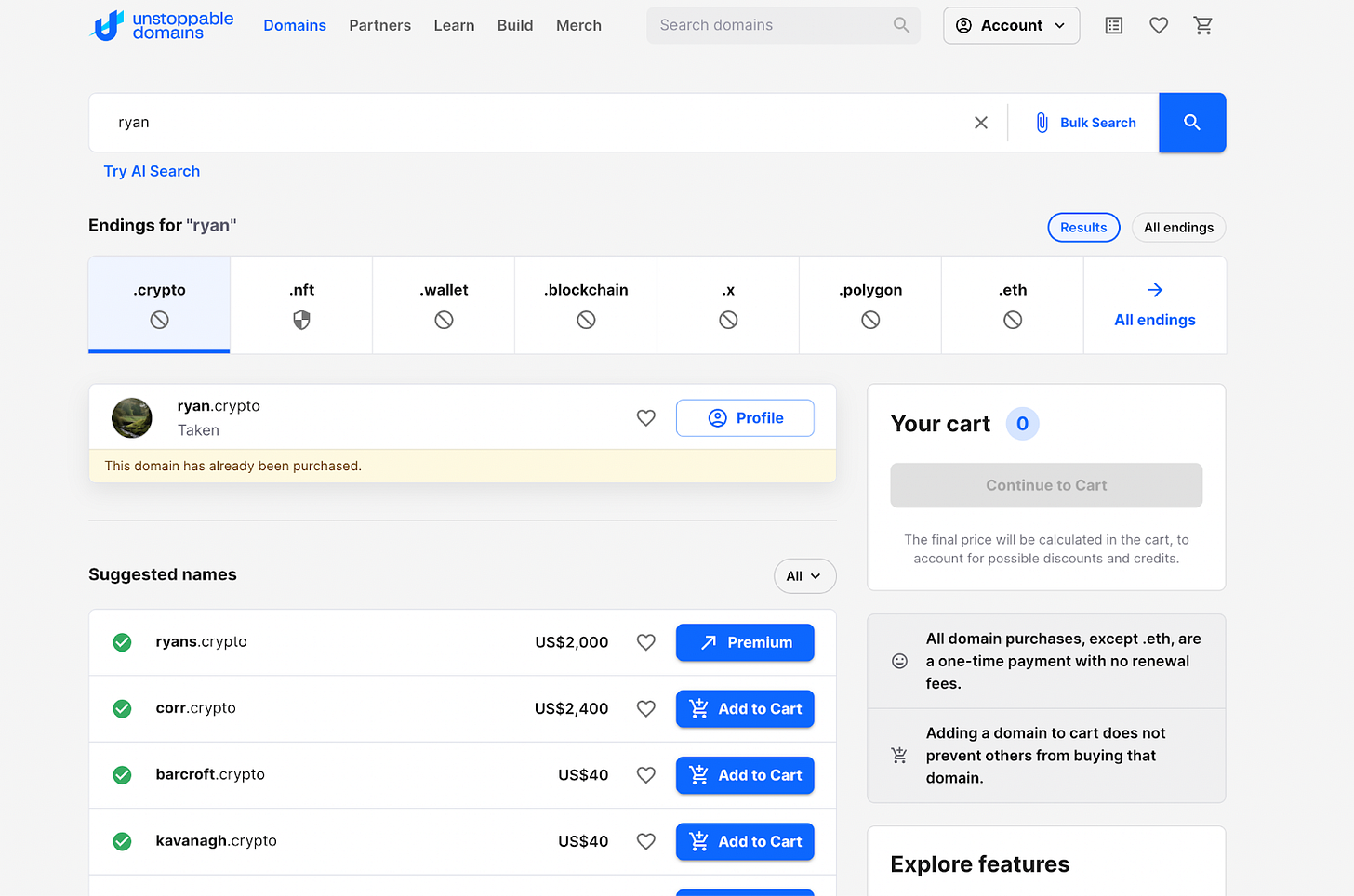Click the Explore features heading
This screenshot has height=896, width=1354.
pos(980,864)
